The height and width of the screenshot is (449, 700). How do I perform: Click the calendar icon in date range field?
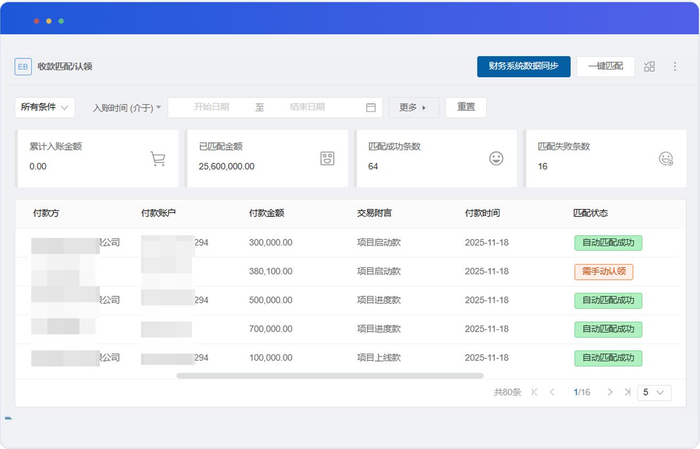pyautogui.click(x=371, y=107)
